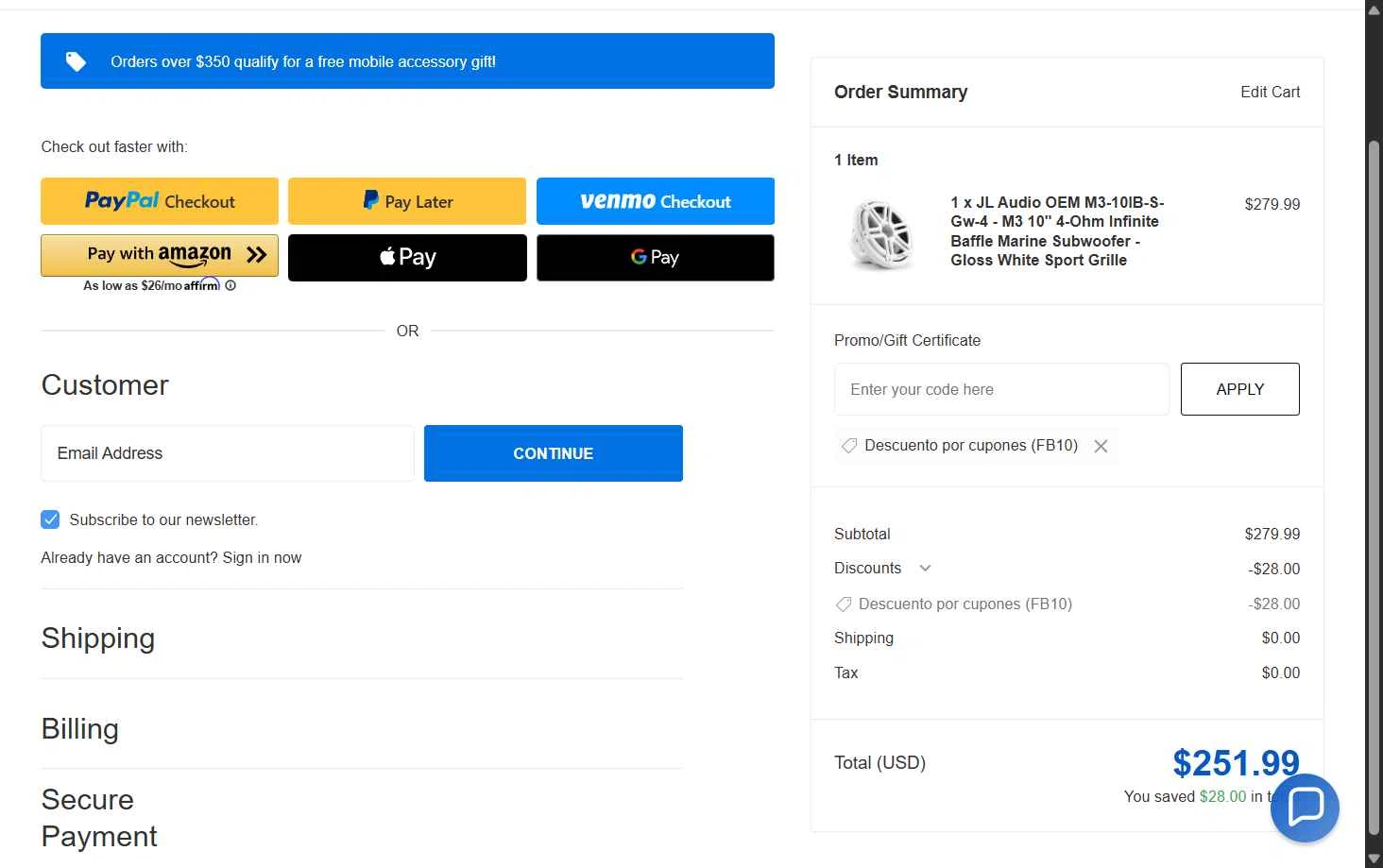Click the blue CONTINUE button
The height and width of the screenshot is (868, 1383).
point(554,453)
